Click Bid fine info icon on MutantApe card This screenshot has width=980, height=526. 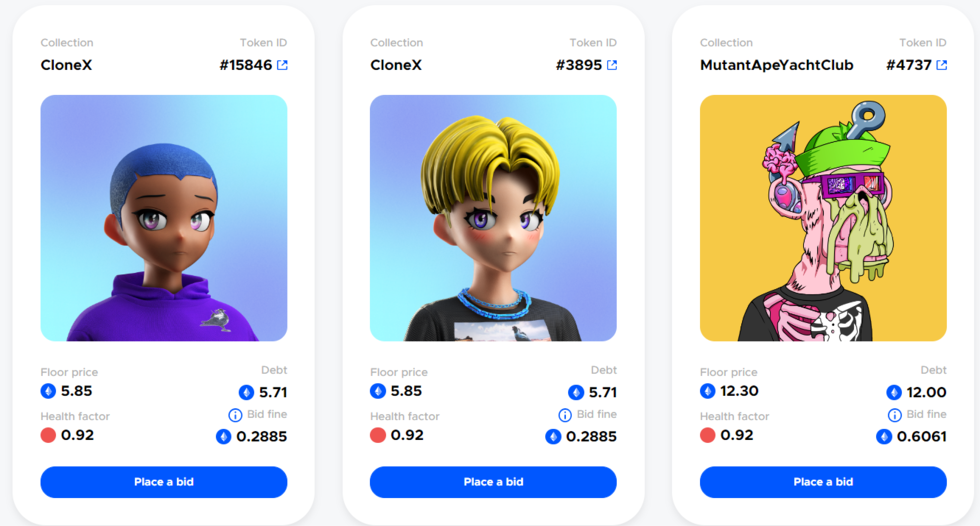pos(894,415)
